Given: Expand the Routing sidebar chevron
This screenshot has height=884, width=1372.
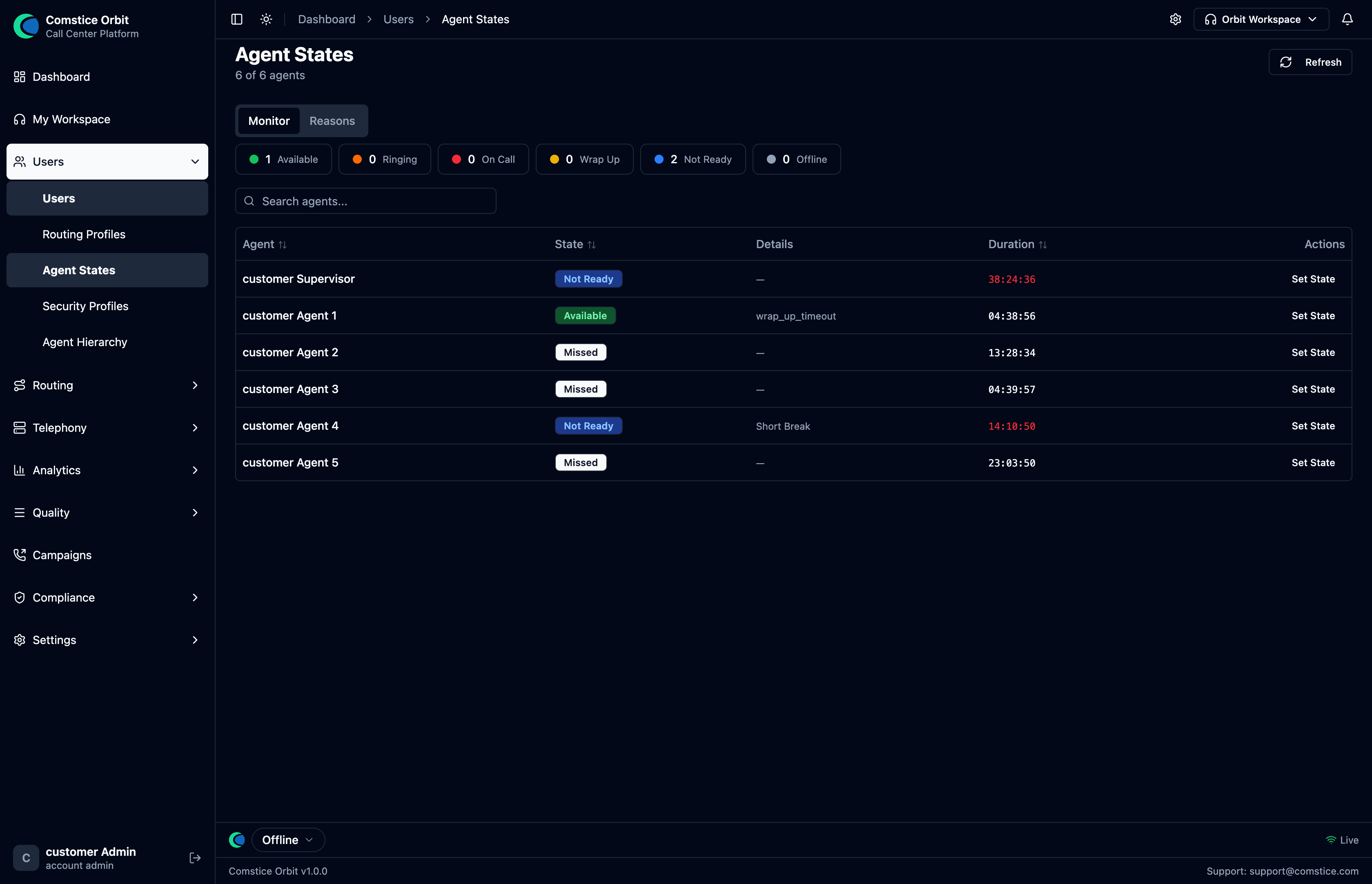Looking at the screenshot, I should (195, 385).
